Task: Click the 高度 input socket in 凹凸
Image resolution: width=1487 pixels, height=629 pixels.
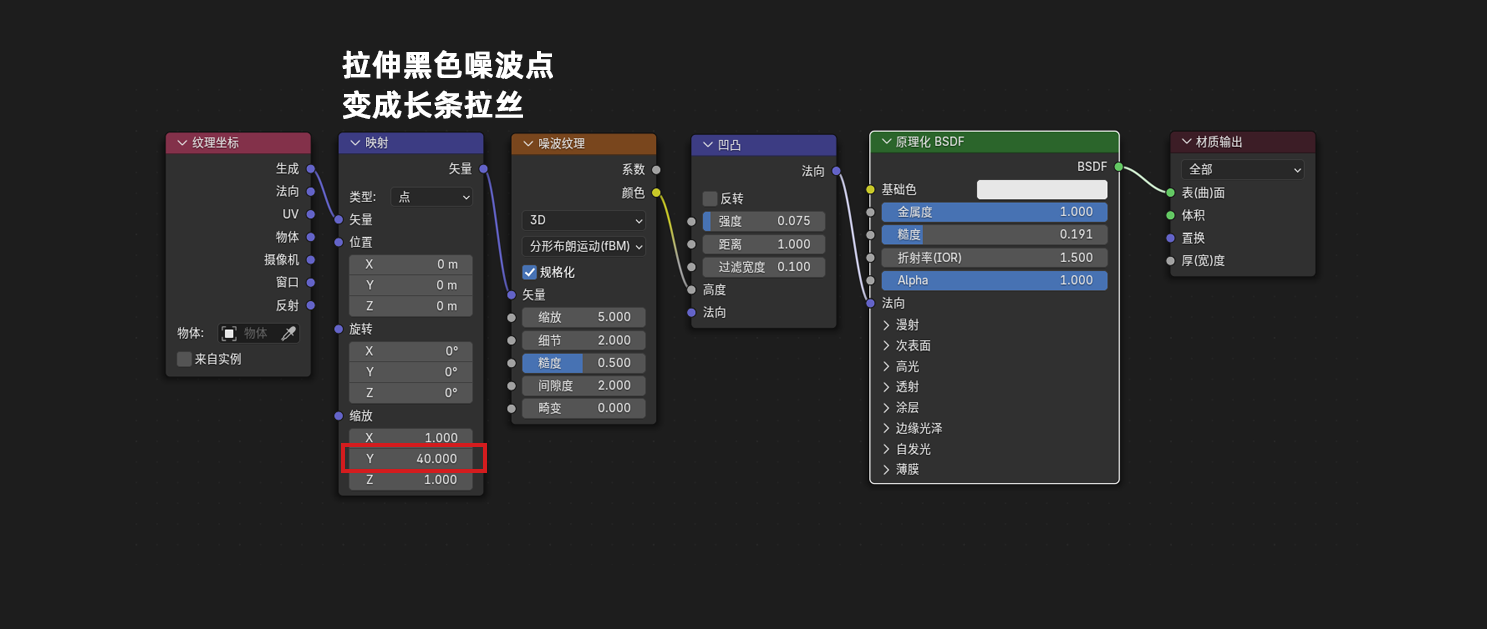Action: tap(691, 290)
